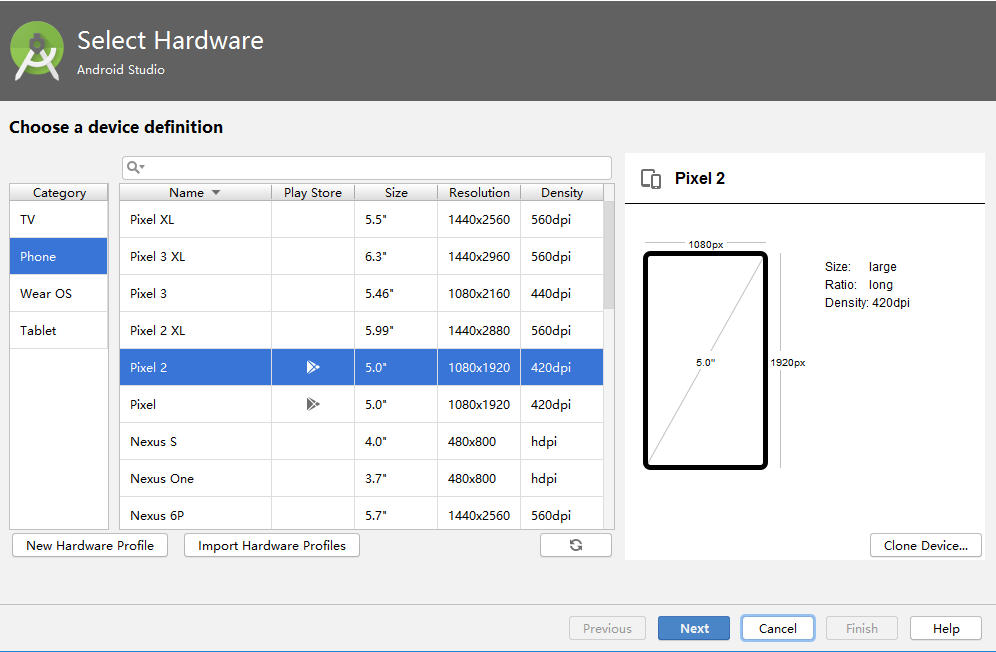Click the 3.7" size cell
Screen dimensions: 996x652
(396, 478)
